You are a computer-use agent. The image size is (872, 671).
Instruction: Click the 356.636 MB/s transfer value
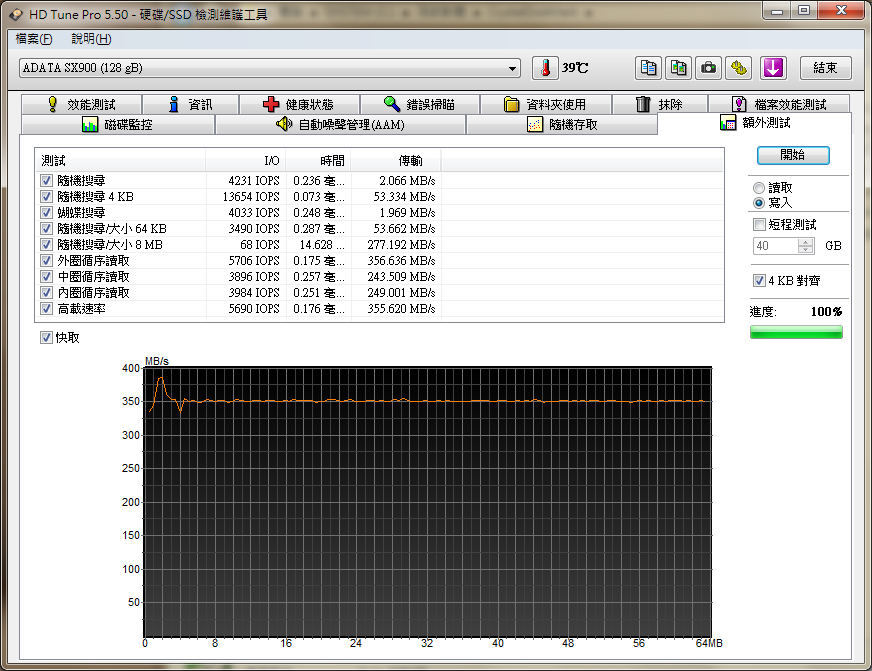[x=402, y=261]
